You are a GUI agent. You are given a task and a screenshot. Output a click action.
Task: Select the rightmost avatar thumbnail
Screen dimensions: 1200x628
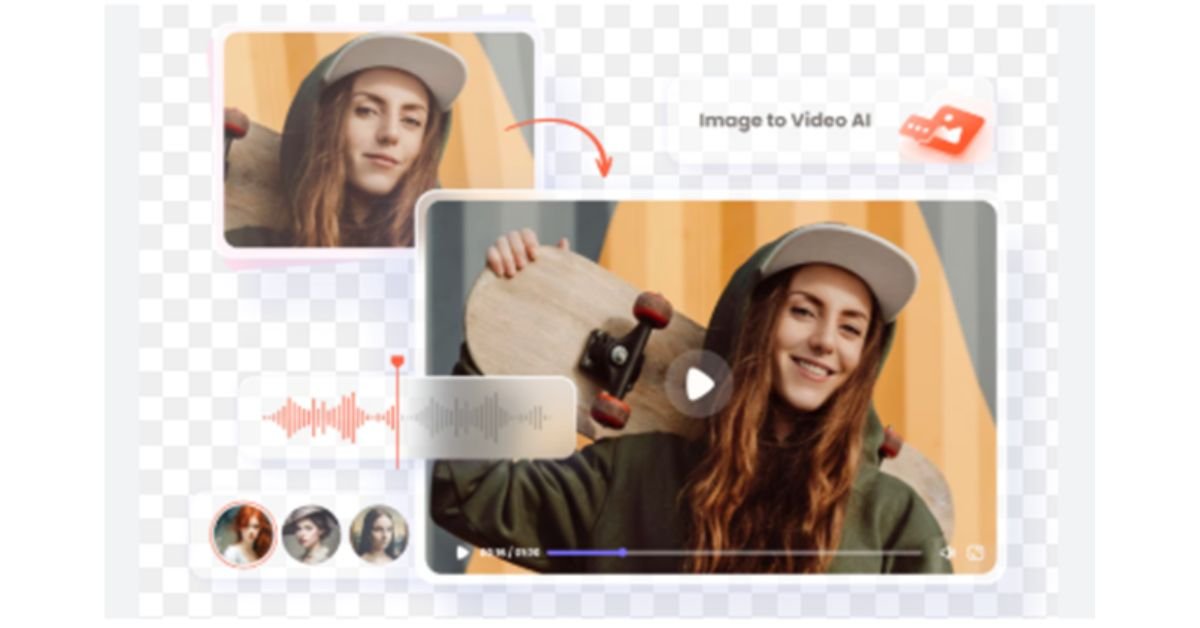(375, 535)
